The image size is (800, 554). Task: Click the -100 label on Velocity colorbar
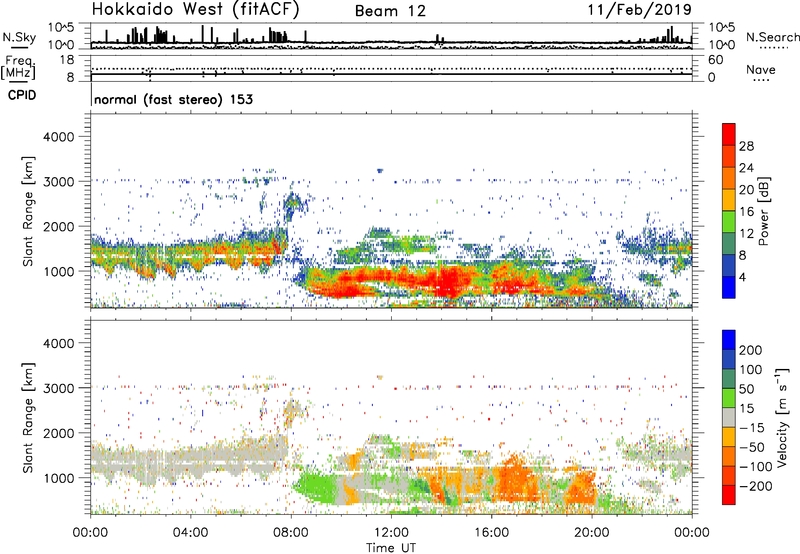click(x=755, y=467)
